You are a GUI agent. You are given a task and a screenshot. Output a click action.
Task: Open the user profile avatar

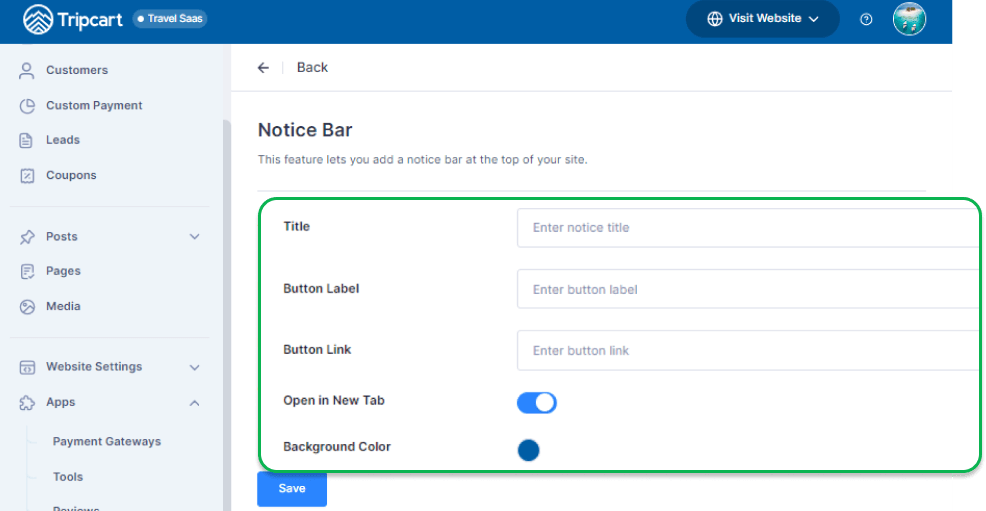click(x=909, y=19)
